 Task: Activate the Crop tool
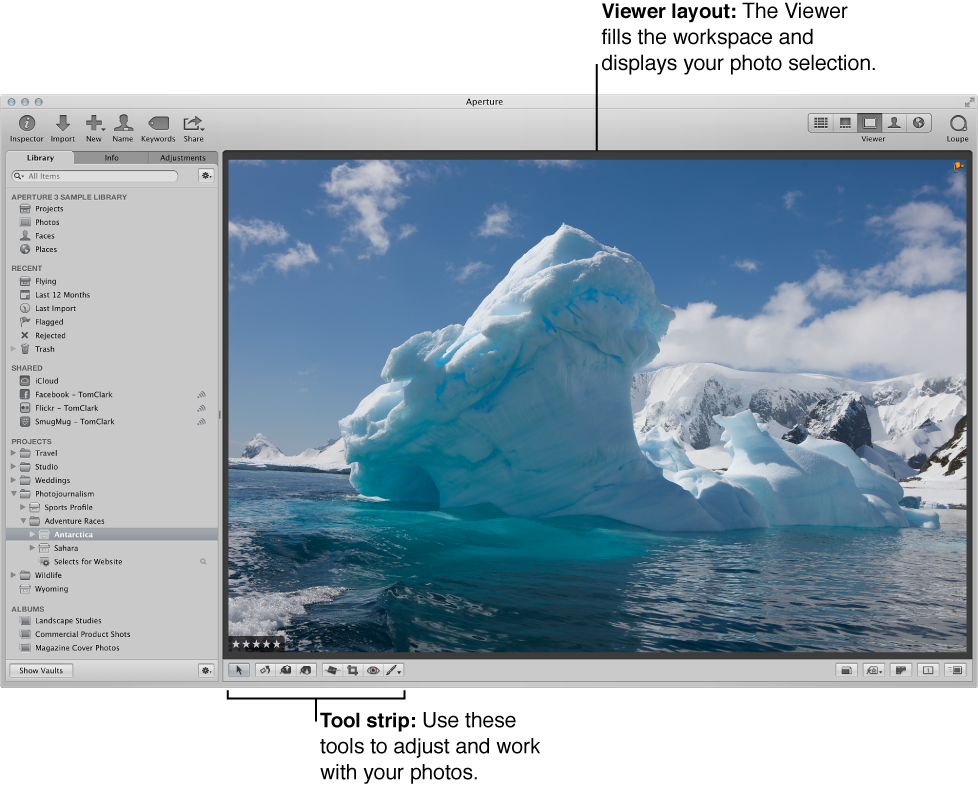(x=354, y=670)
